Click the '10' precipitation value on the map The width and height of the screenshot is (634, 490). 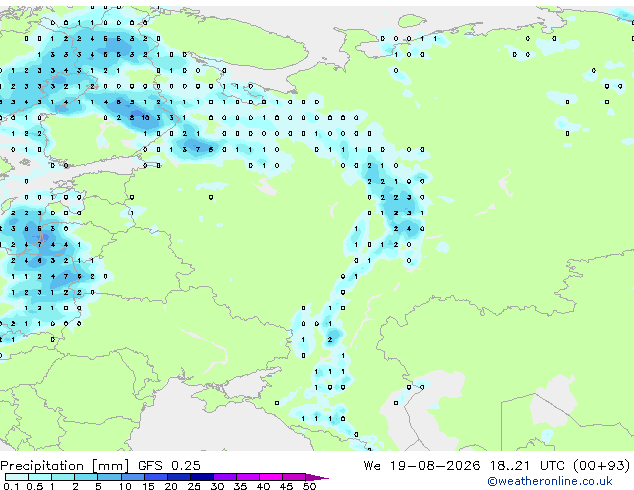click(145, 118)
